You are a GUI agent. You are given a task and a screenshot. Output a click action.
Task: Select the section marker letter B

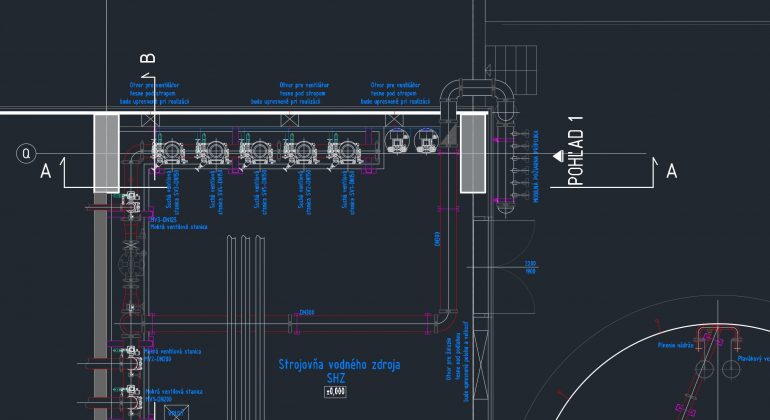148,58
